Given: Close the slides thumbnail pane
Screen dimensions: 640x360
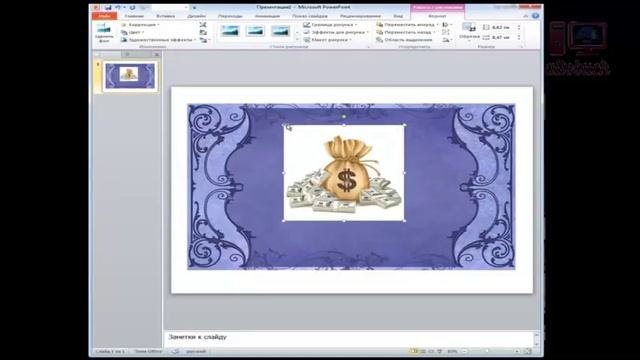Looking at the screenshot, I should click(x=157, y=54).
